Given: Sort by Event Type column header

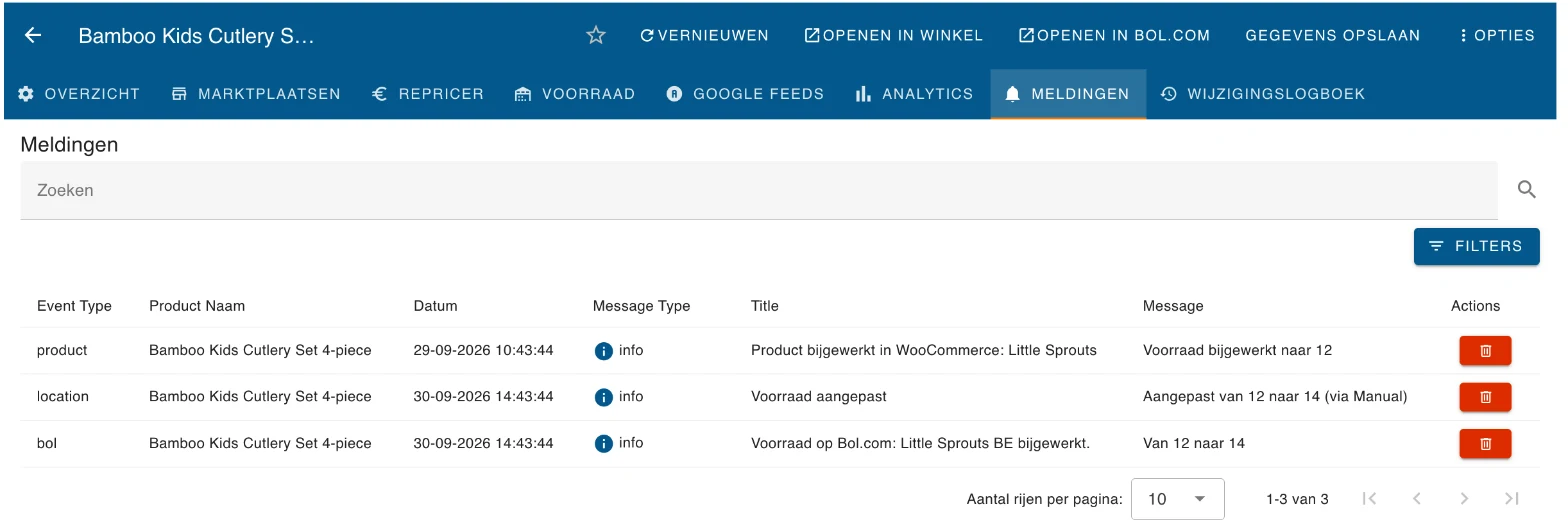Looking at the screenshot, I should pos(74,306).
